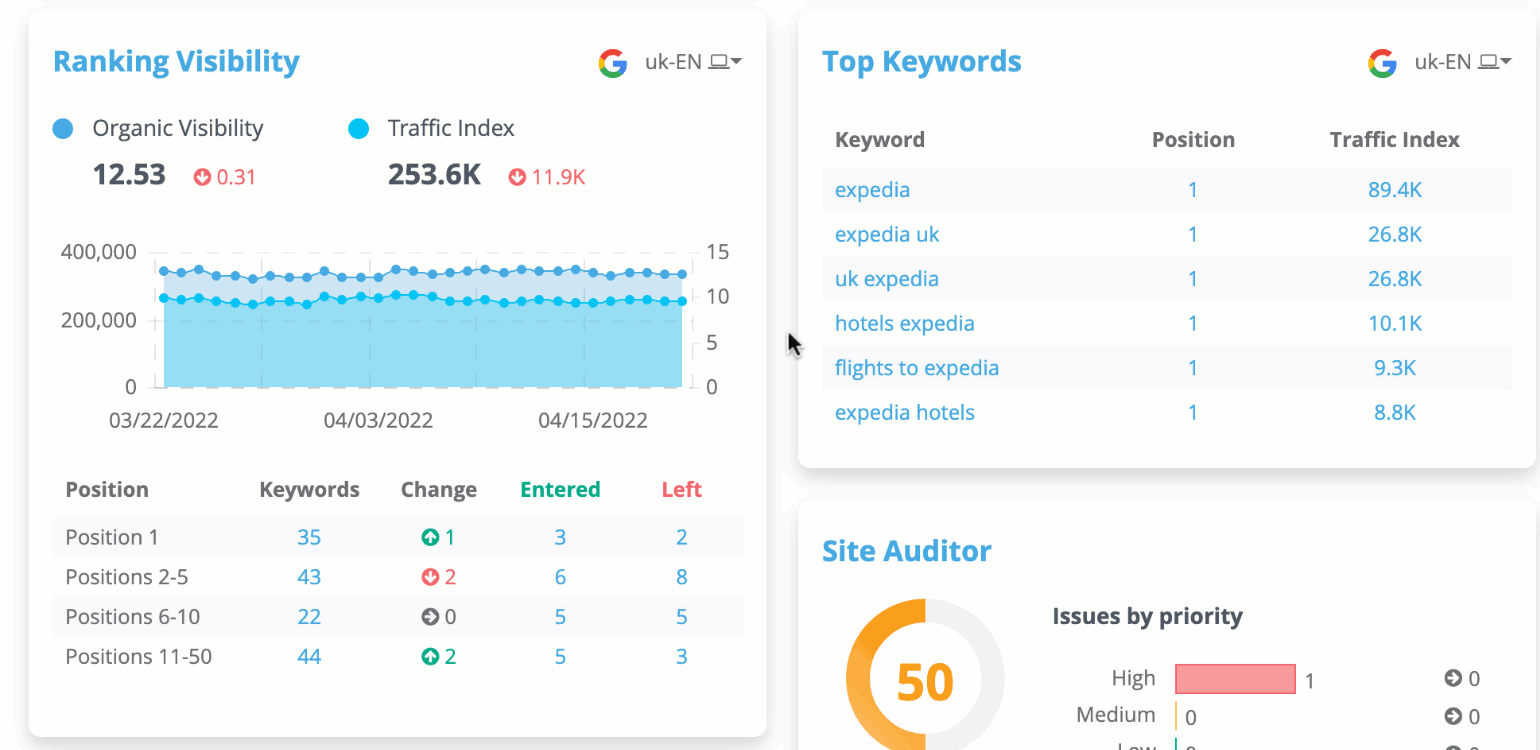Viewport: 1540px width, 750px height.
Task: Expand the uk-EN dropdown caret in Top Keywords
Action: click(x=1505, y=63)
